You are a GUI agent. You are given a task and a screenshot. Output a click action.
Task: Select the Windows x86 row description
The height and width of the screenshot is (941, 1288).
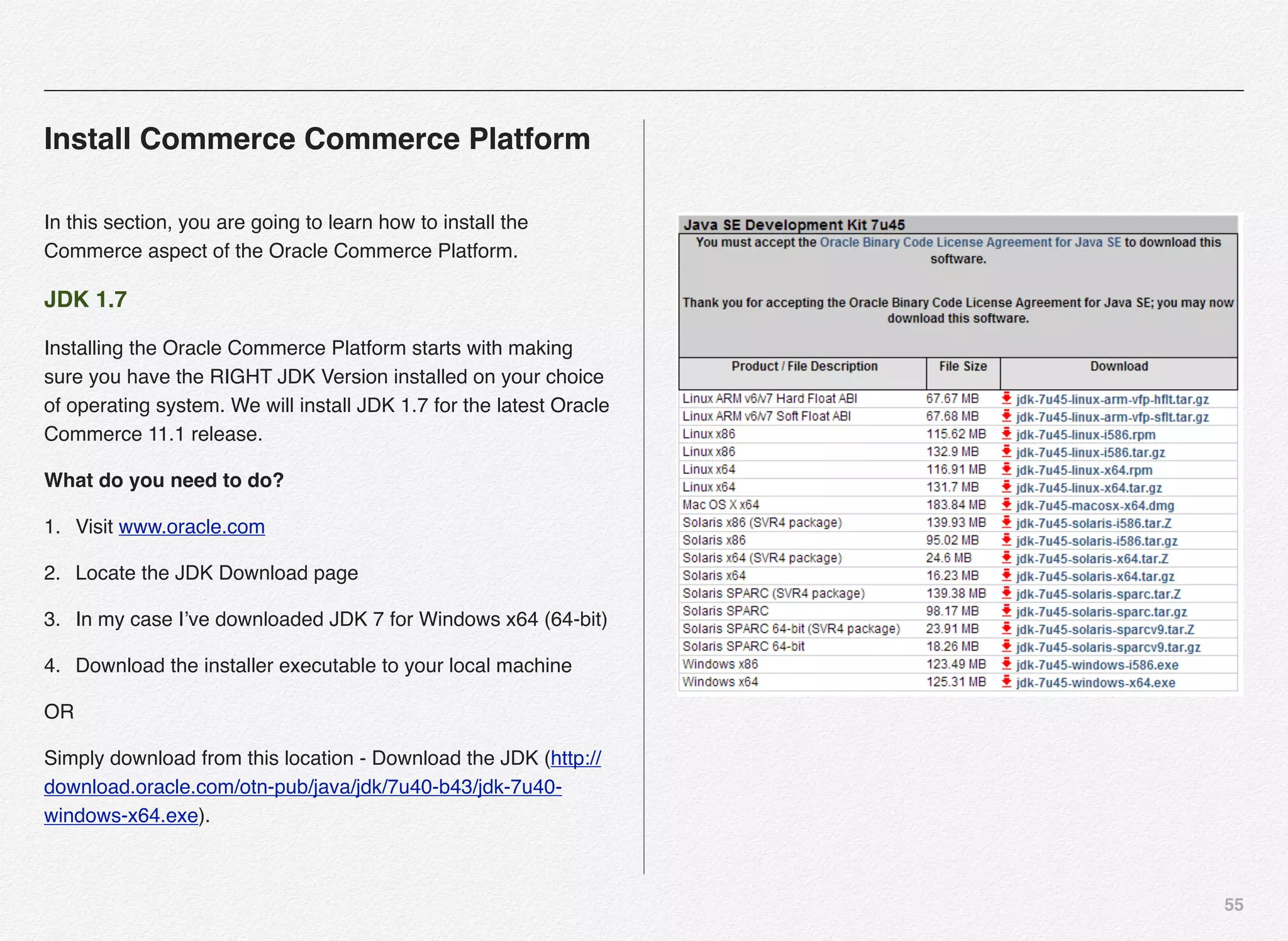point(720,664)
